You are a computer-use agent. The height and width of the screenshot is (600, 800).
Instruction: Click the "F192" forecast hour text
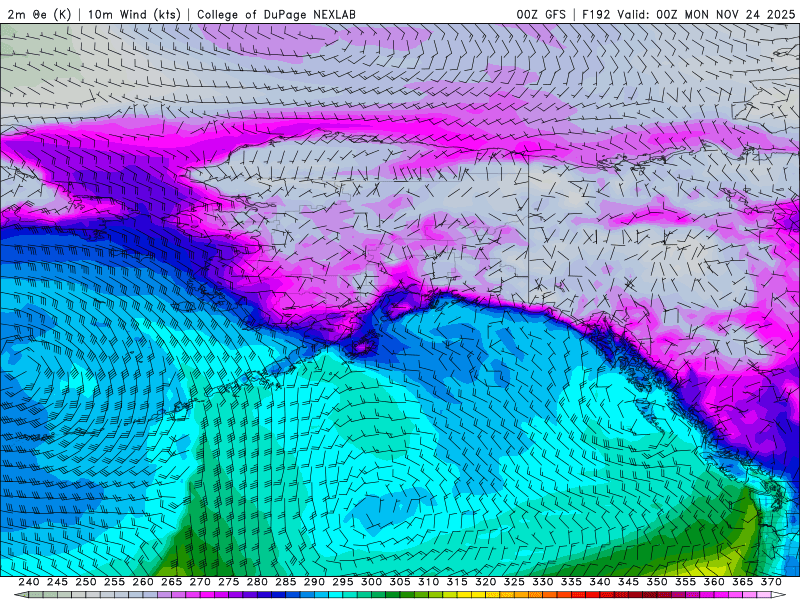596,14
